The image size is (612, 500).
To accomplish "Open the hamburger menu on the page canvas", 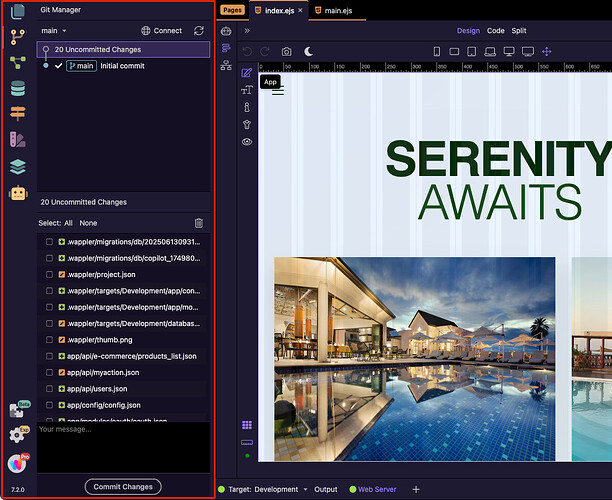I will pos(278,91).
